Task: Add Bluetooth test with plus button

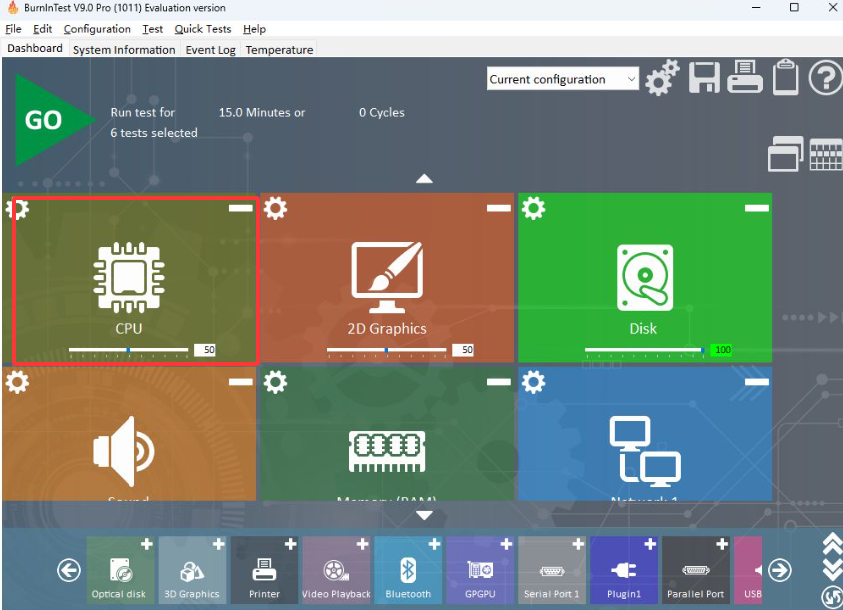Action: 434,545
